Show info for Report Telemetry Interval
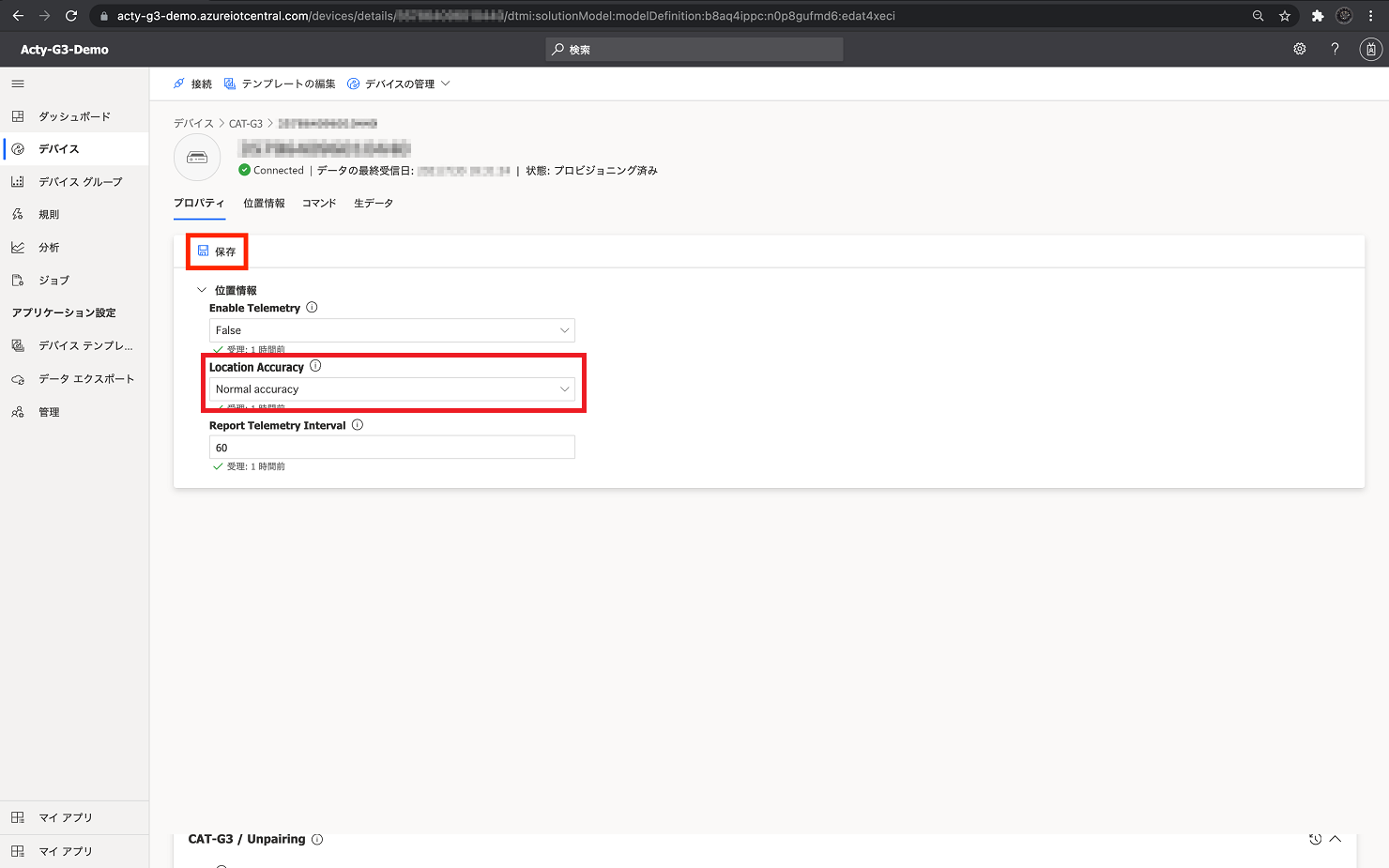 point(358,425)
